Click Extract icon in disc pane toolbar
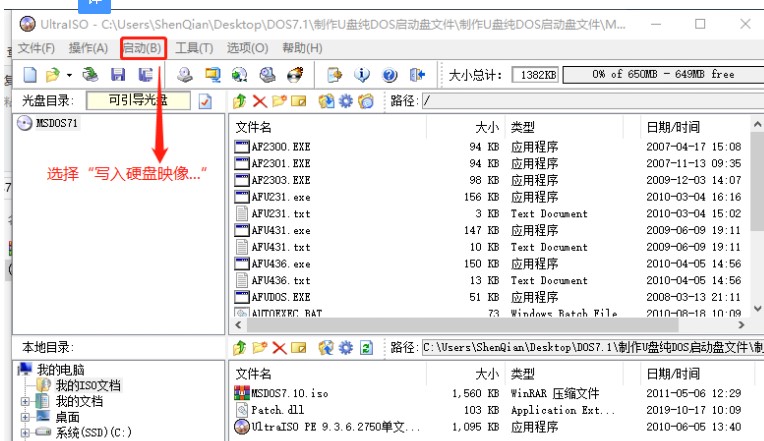This screenshot has width=764, height=441. pyautogui.click(x=326, y=101)
